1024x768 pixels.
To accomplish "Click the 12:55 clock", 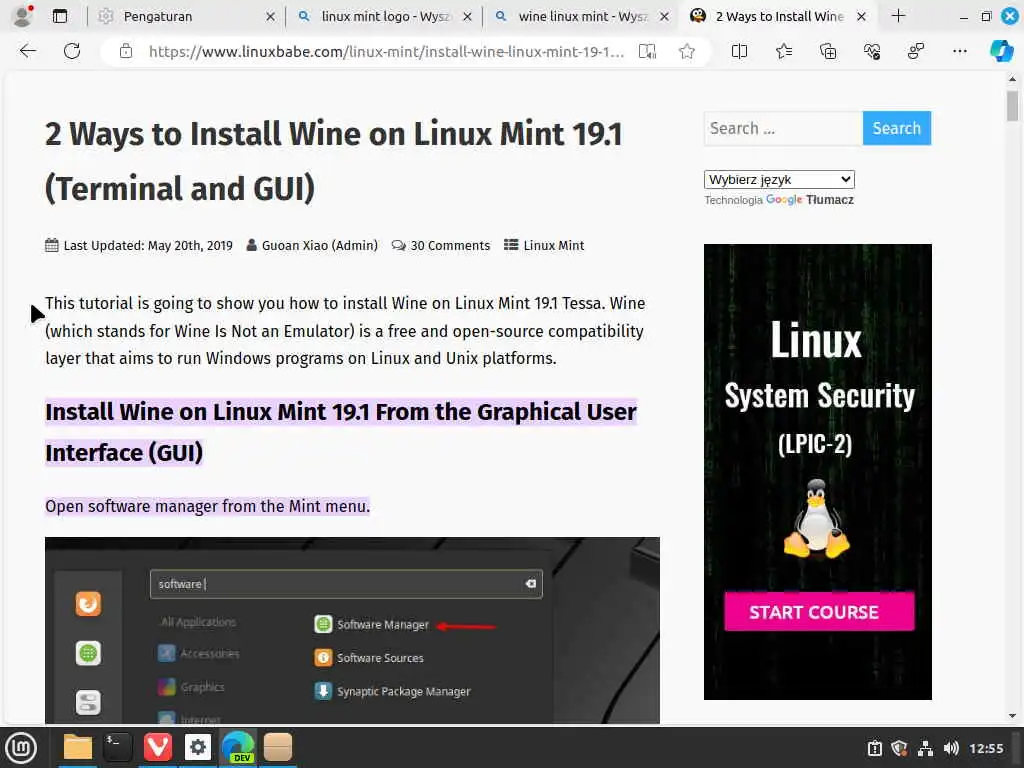I will (986, 748).
